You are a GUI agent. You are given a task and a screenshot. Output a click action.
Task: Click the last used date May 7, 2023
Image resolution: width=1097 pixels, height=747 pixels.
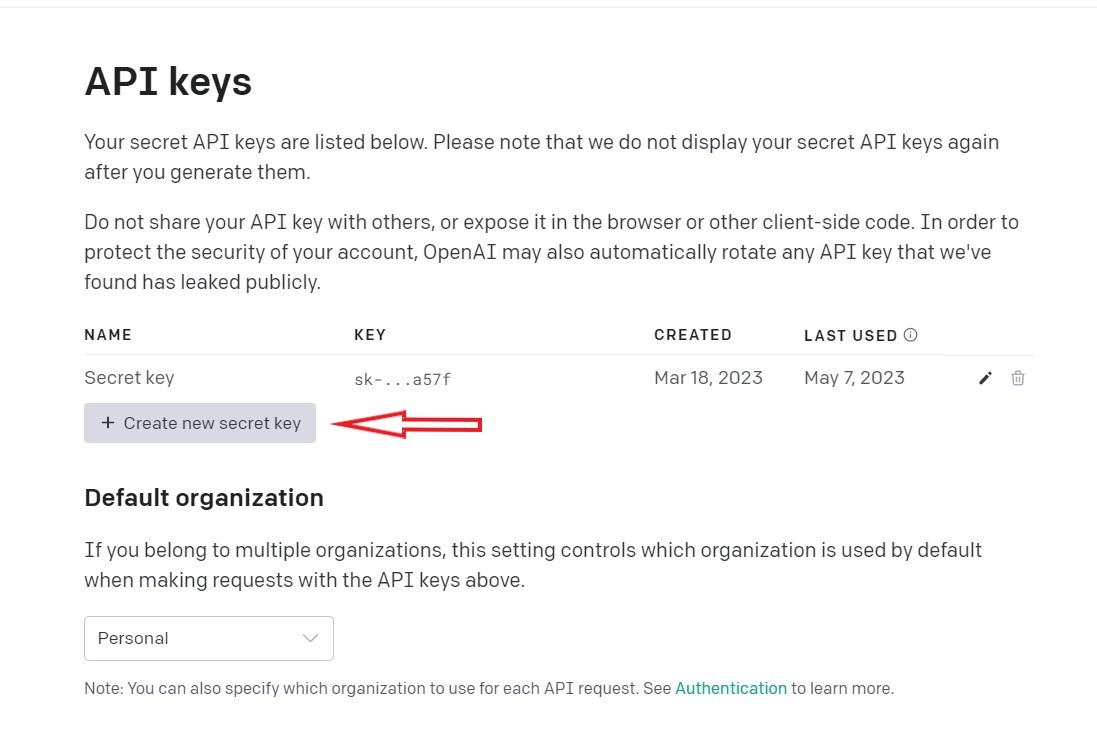tap(854, 378)
